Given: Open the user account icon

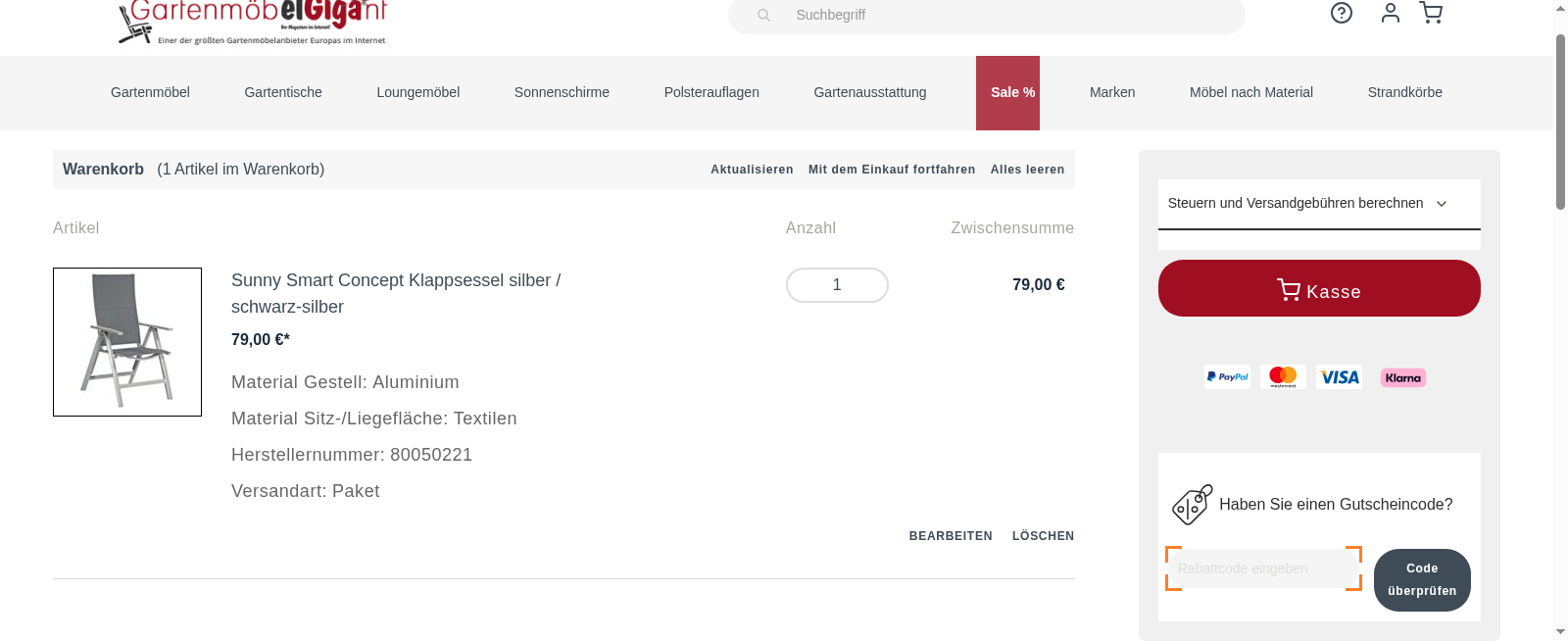Looking at the screenshot, I should coord(1390,14).
